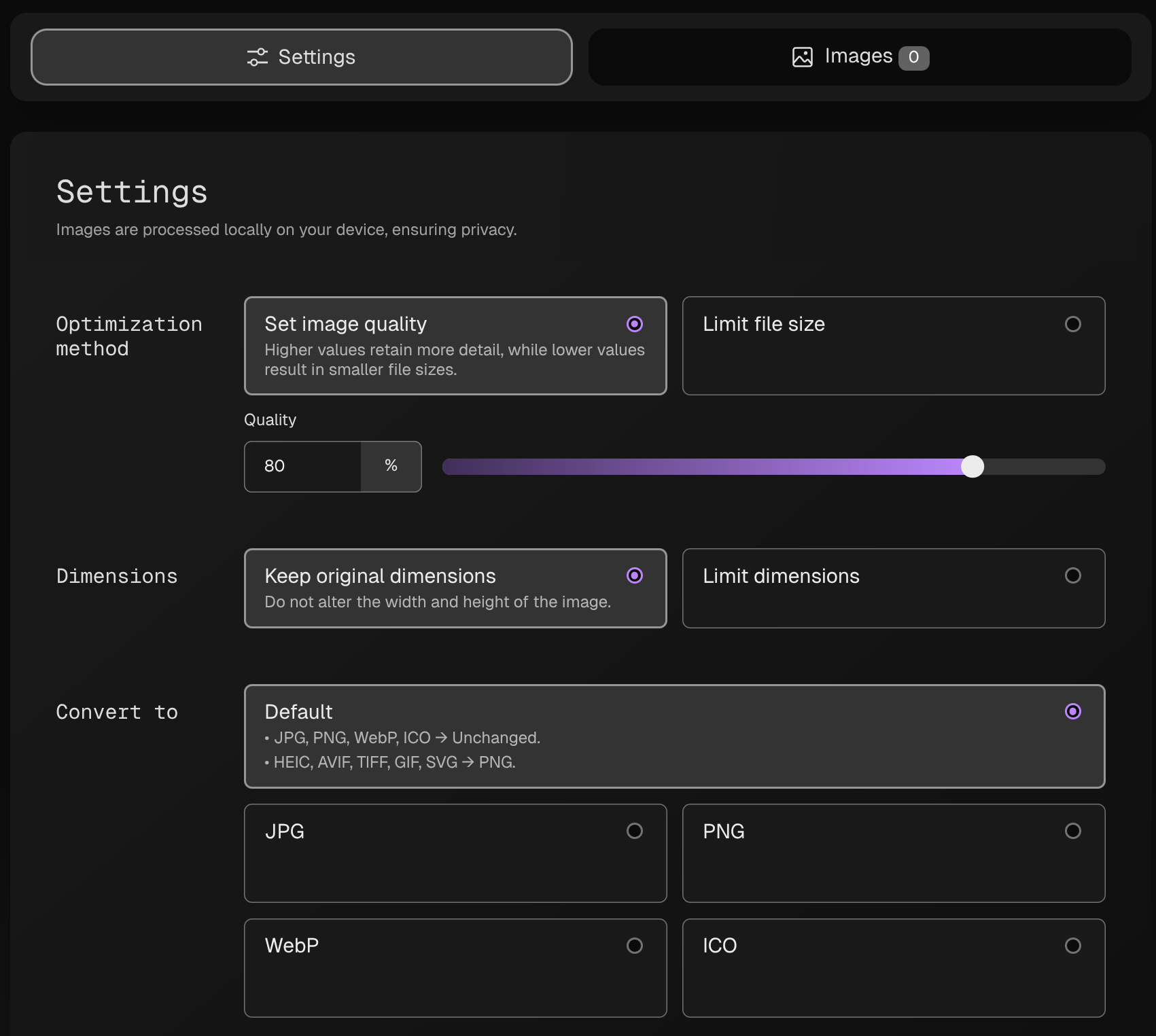
Task: Select Keep original dimensions radio button
Action: click(634, 575)
